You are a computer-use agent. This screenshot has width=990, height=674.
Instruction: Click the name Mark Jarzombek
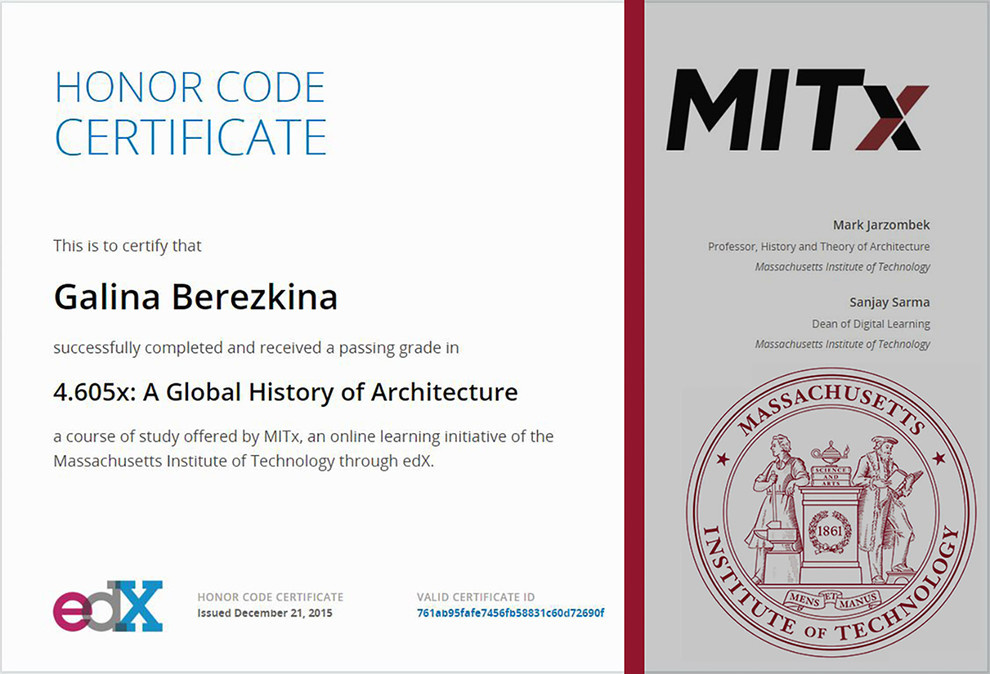tap(881, 225)
